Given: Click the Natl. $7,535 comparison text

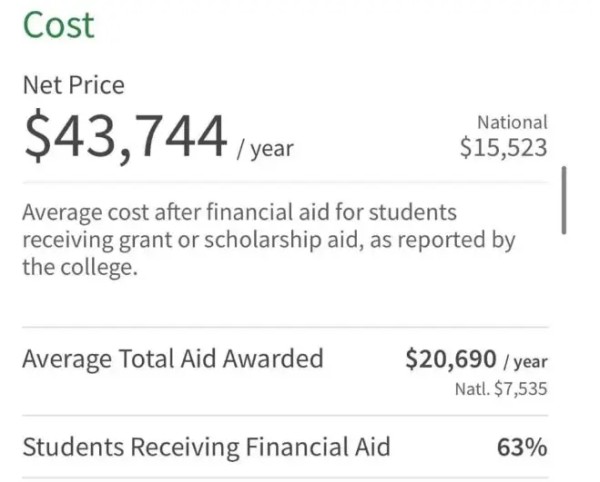Looking at the screenshot, I should (501, 389).
